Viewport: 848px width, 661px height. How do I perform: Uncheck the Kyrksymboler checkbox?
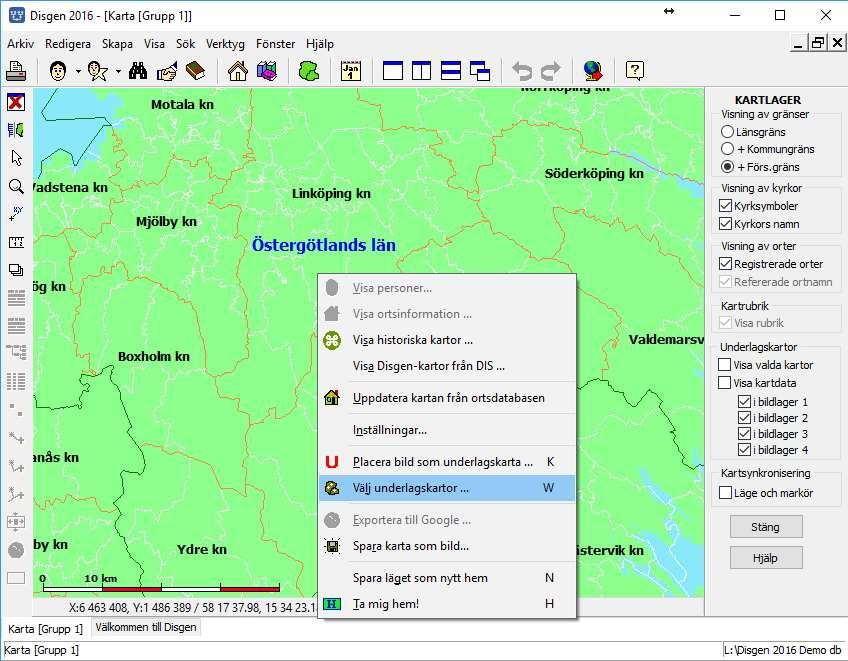[x=725, y=206]
